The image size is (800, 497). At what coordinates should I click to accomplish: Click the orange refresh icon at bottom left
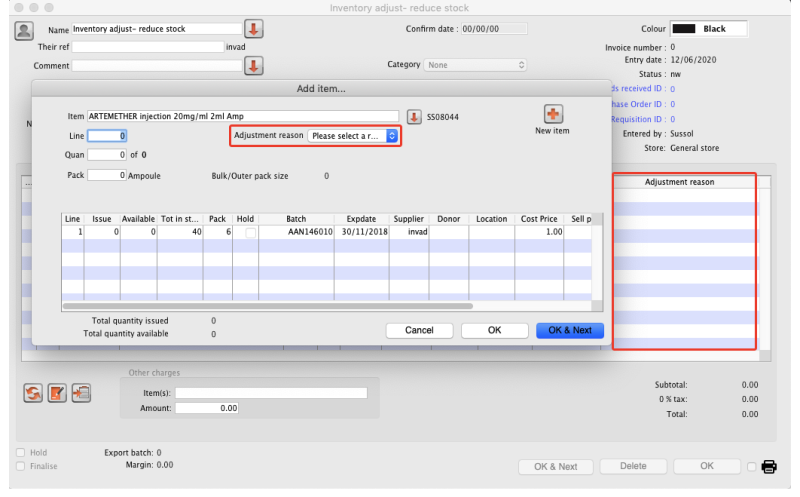tap(33, 392)
